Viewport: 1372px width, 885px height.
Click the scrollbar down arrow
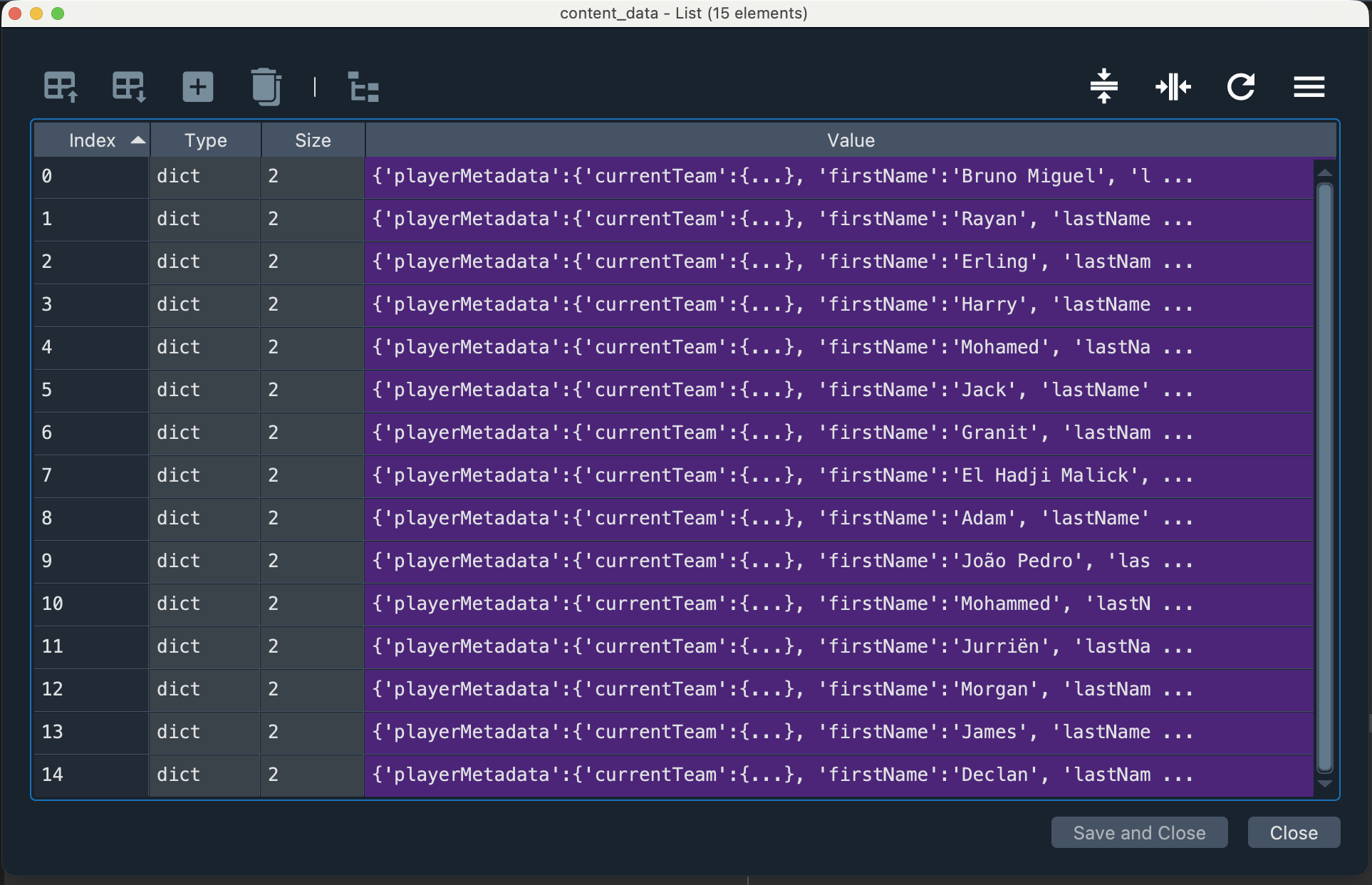(x=1325, y=784)
